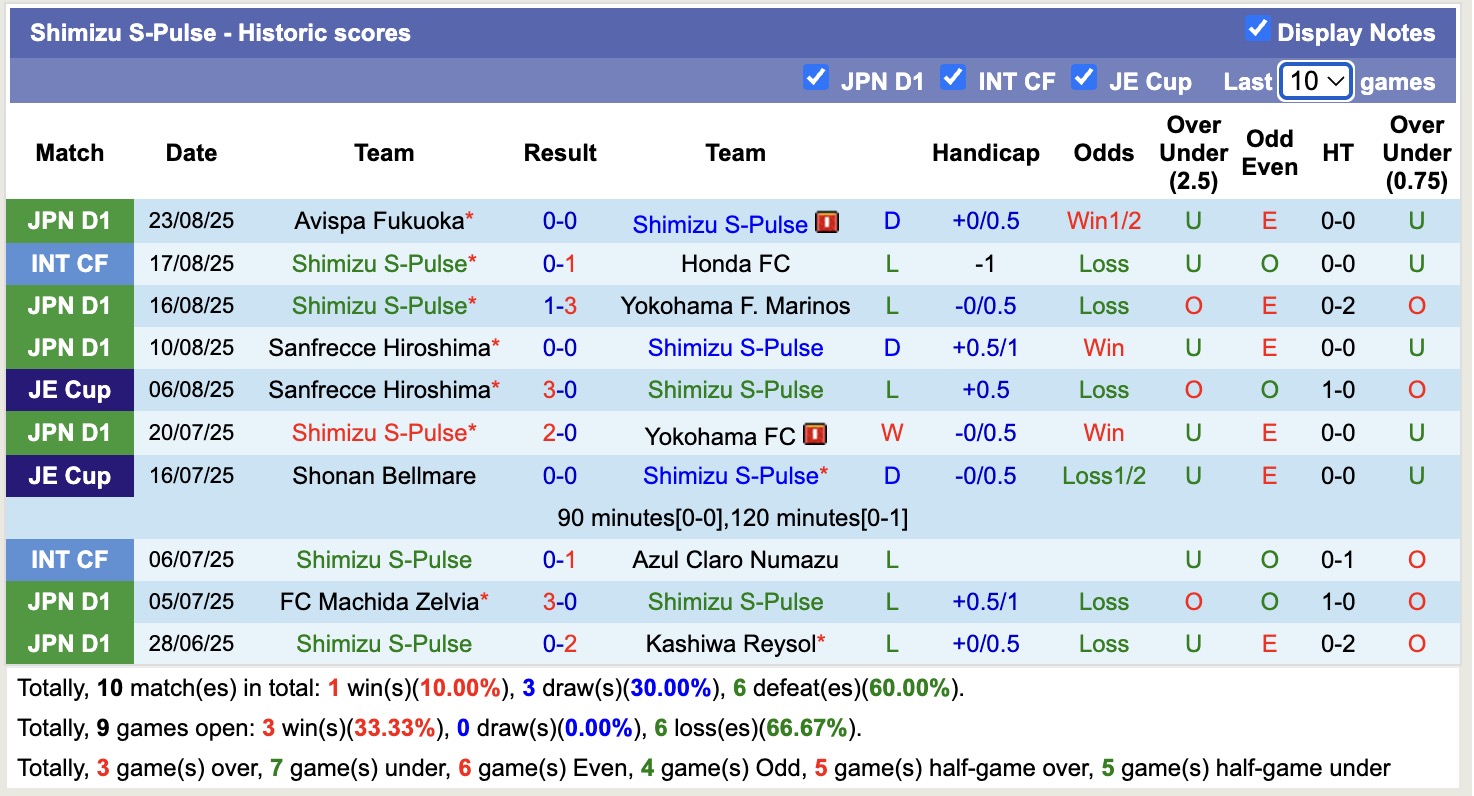This screenshot has height=796, width=1474.
Task: Uncheck the JPN D1 filter checkbox
Action: (x=816, y=76)
